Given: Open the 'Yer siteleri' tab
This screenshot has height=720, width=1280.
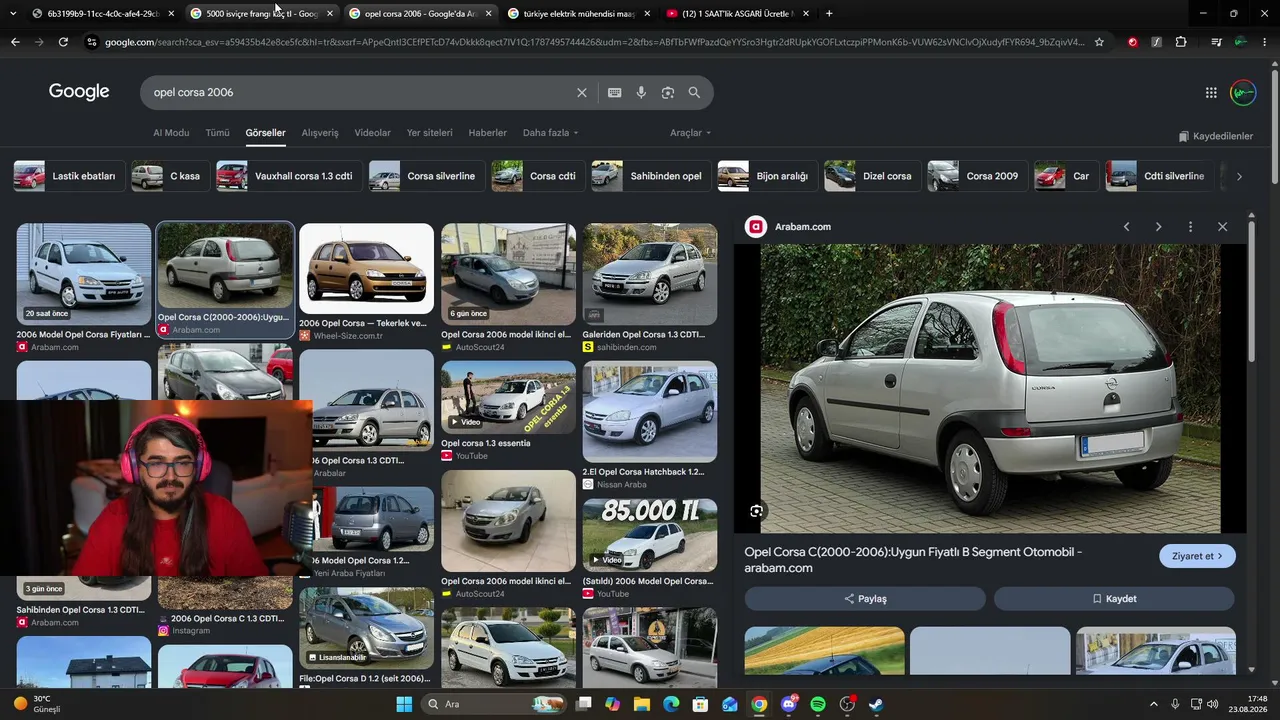Looking at the screenshot, I should click(430, 133).
